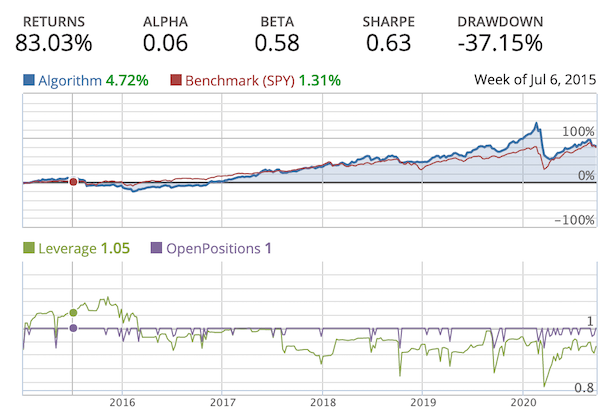Click the RETURNS 83.03% statistic
This screenshot has height=412, width=600.
click(x=56, y=35)
